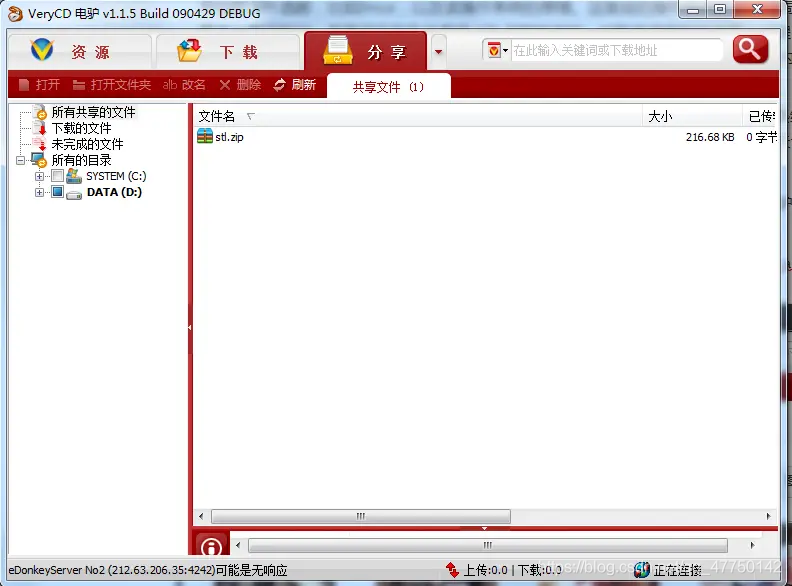Viewport: 792px width, 586px height.
Task: Collapse the 所有的目录 tree node
Action: 20,160
